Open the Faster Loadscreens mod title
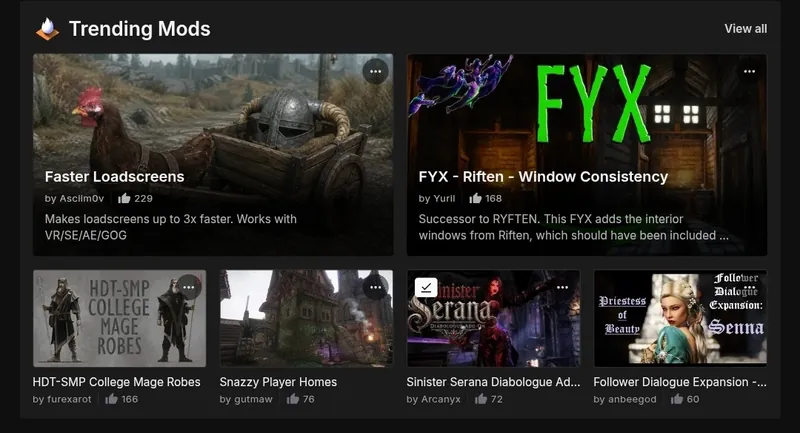 114,177
